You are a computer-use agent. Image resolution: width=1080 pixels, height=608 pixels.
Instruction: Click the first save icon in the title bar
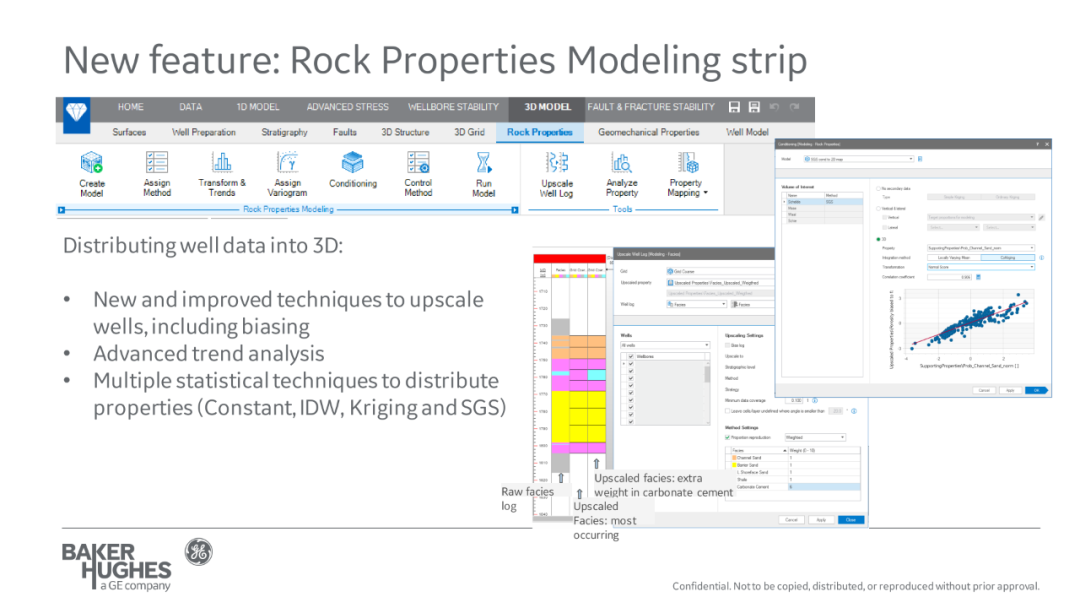tap(734, 107)
